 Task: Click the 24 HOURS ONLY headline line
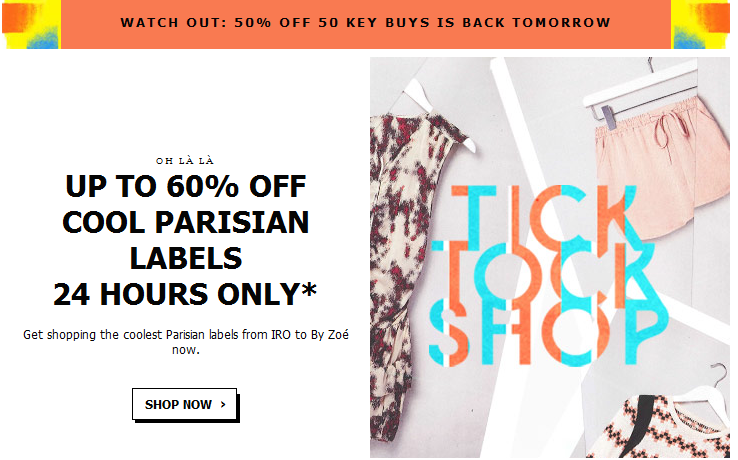(x=185, y=294)
